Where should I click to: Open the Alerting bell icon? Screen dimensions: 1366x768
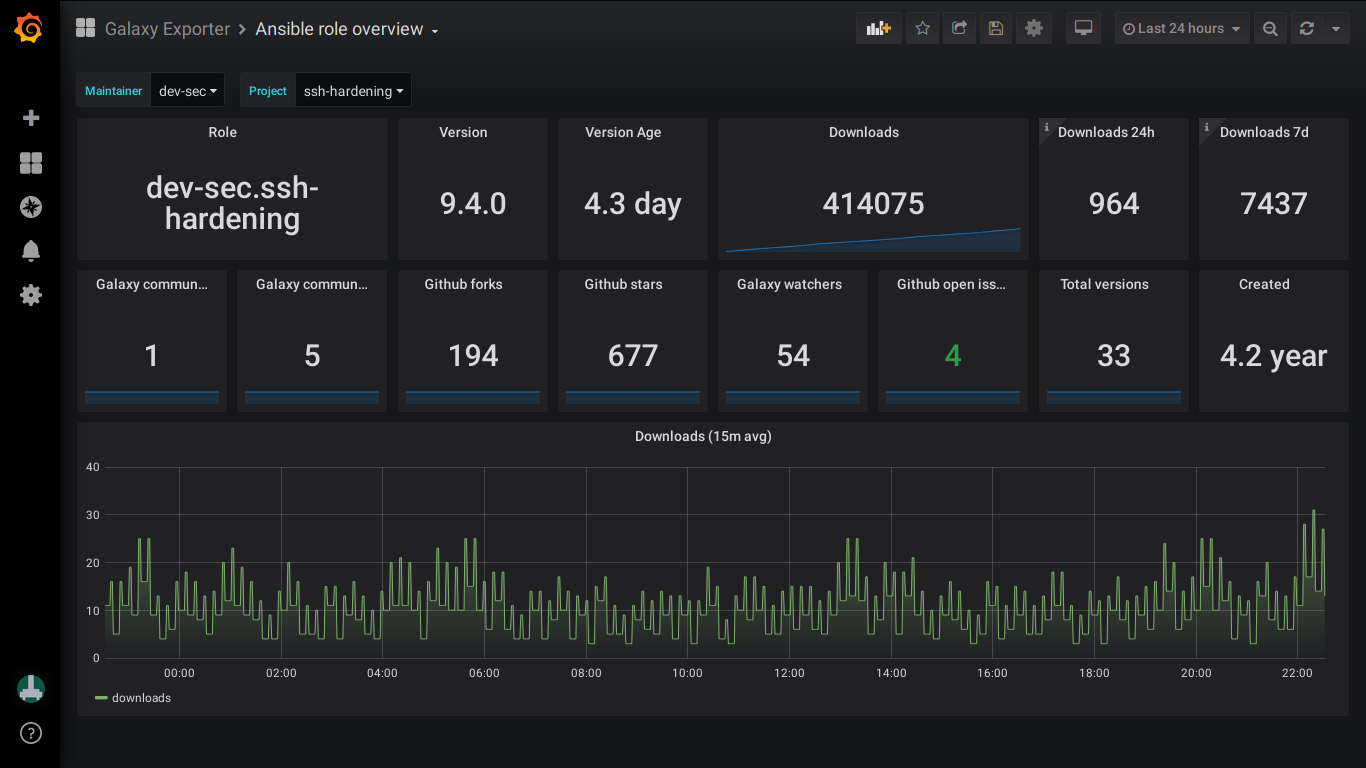coord(31,251)
